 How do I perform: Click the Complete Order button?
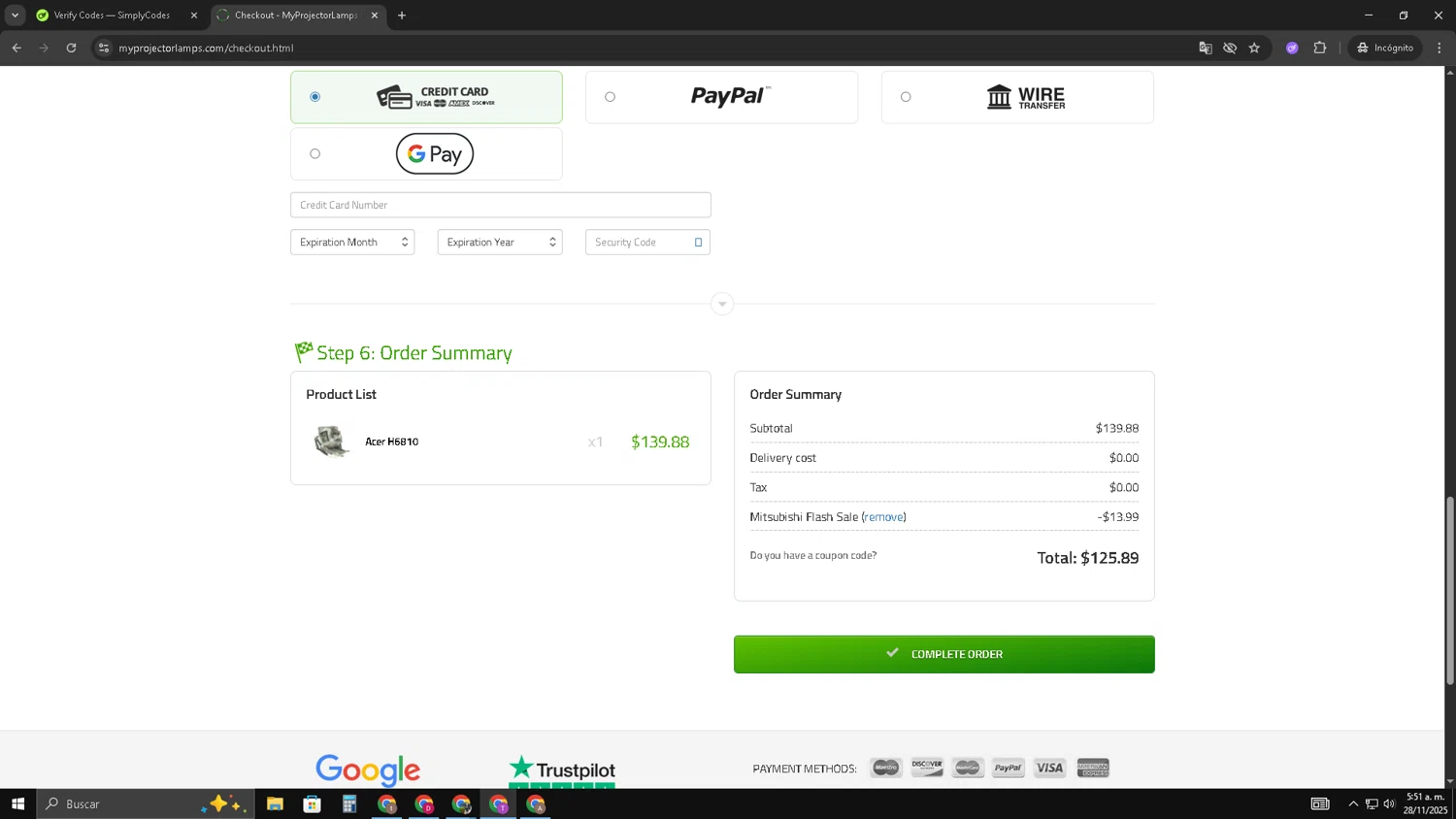(944, 654)
